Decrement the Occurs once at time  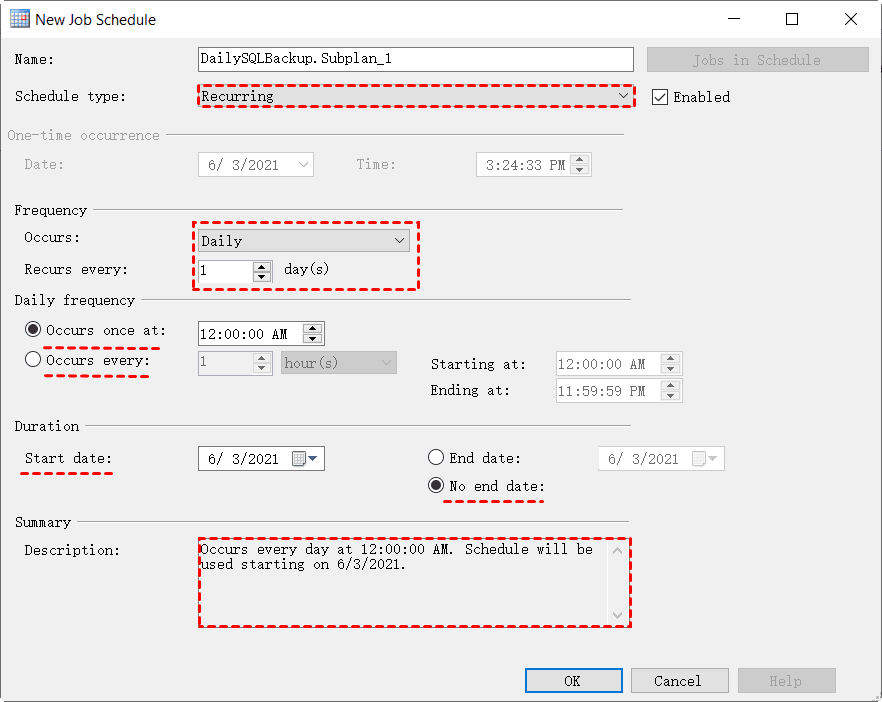tap(313, 339)
